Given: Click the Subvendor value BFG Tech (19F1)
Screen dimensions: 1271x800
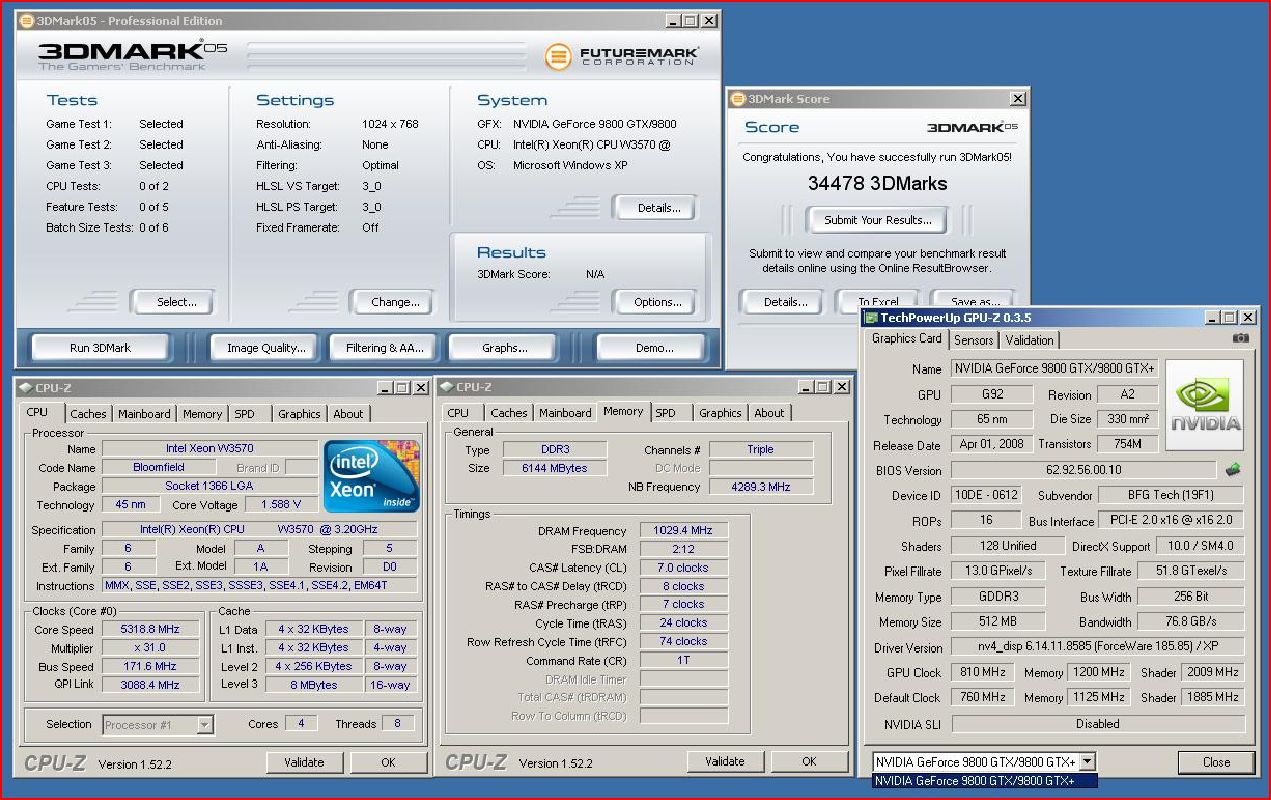Looking at the screenshot, I should point(1171,495).
